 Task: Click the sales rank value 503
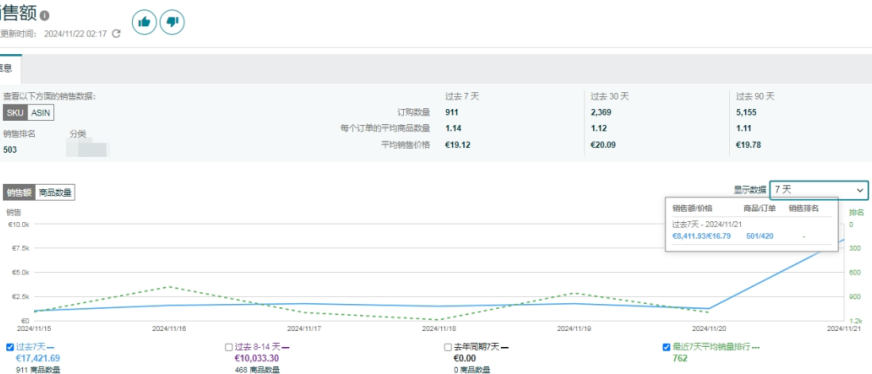tap(10, 149)
